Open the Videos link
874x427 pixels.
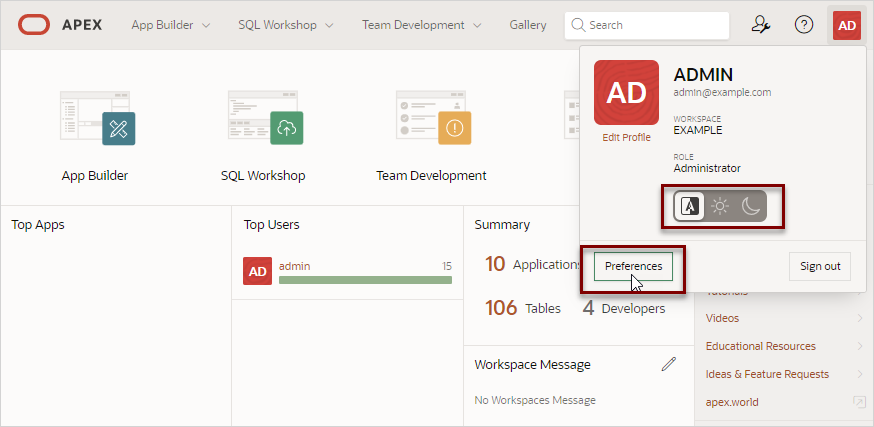tap(722, 318)
